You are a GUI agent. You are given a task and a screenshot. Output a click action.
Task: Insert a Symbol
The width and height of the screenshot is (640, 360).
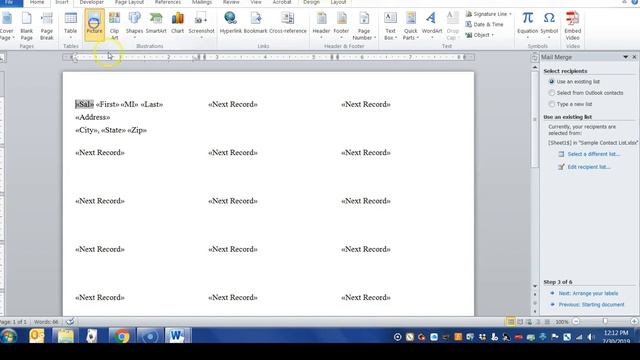pos(549,25)
